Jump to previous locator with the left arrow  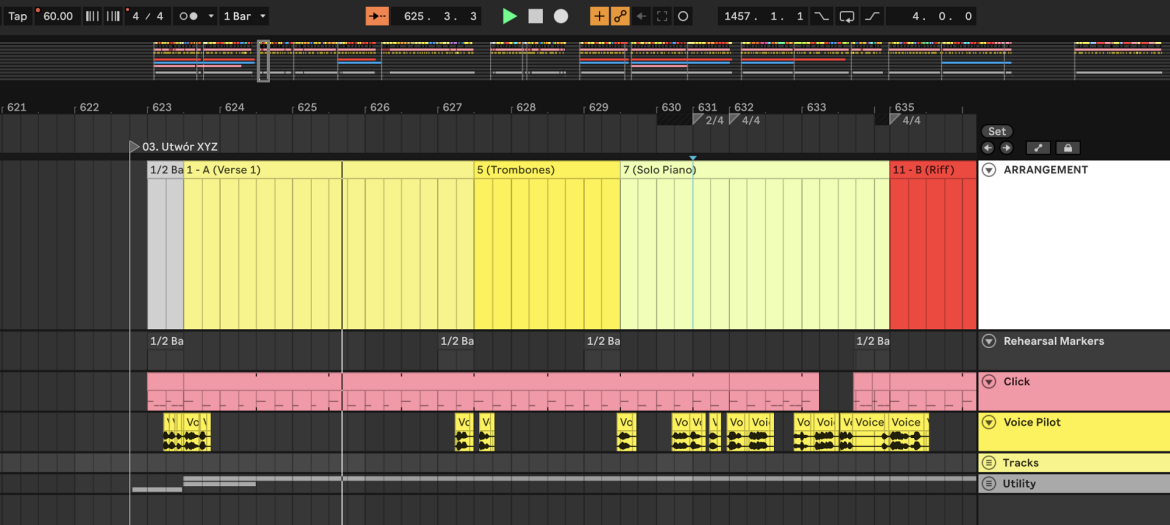tap(989, 148)
